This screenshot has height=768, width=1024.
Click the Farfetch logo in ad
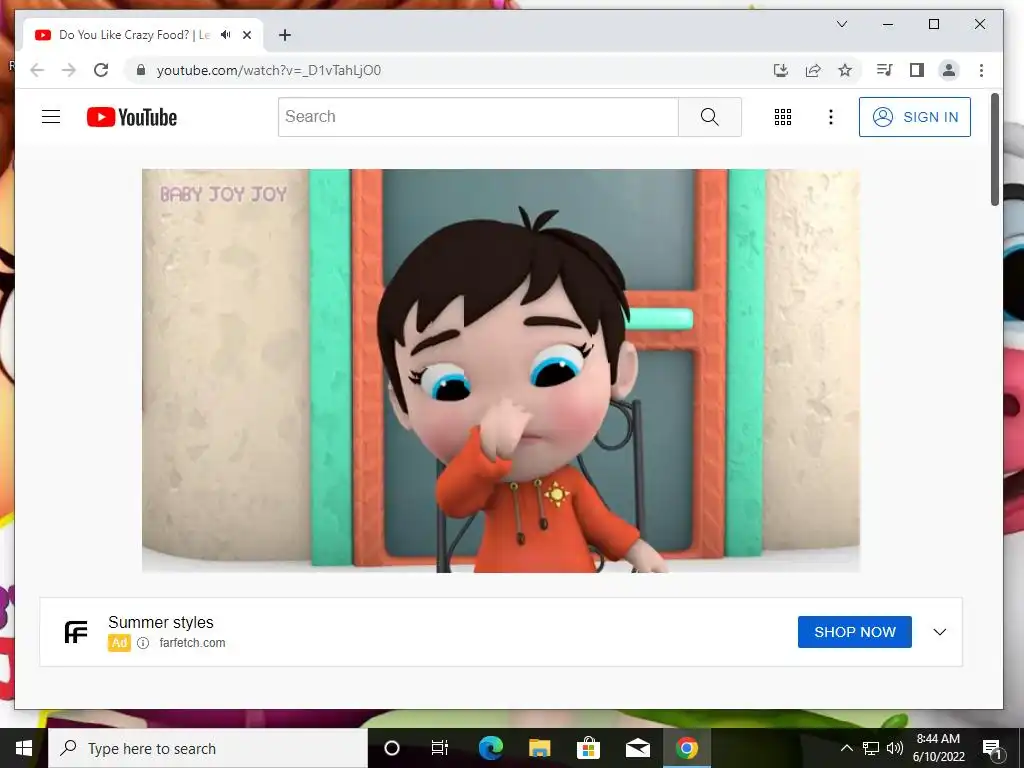coord(76,632)
